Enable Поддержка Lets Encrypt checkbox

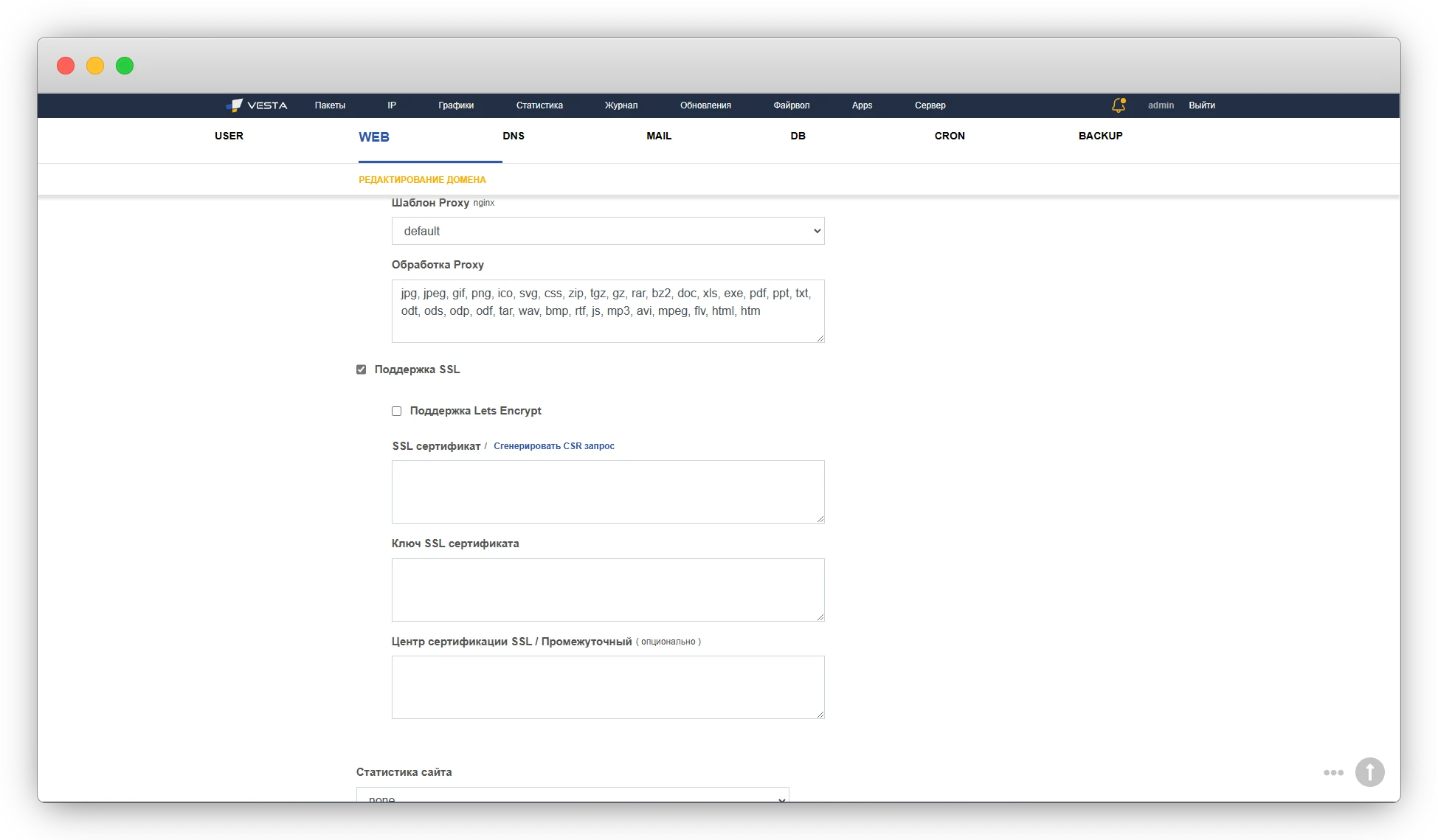pos(396,411)
